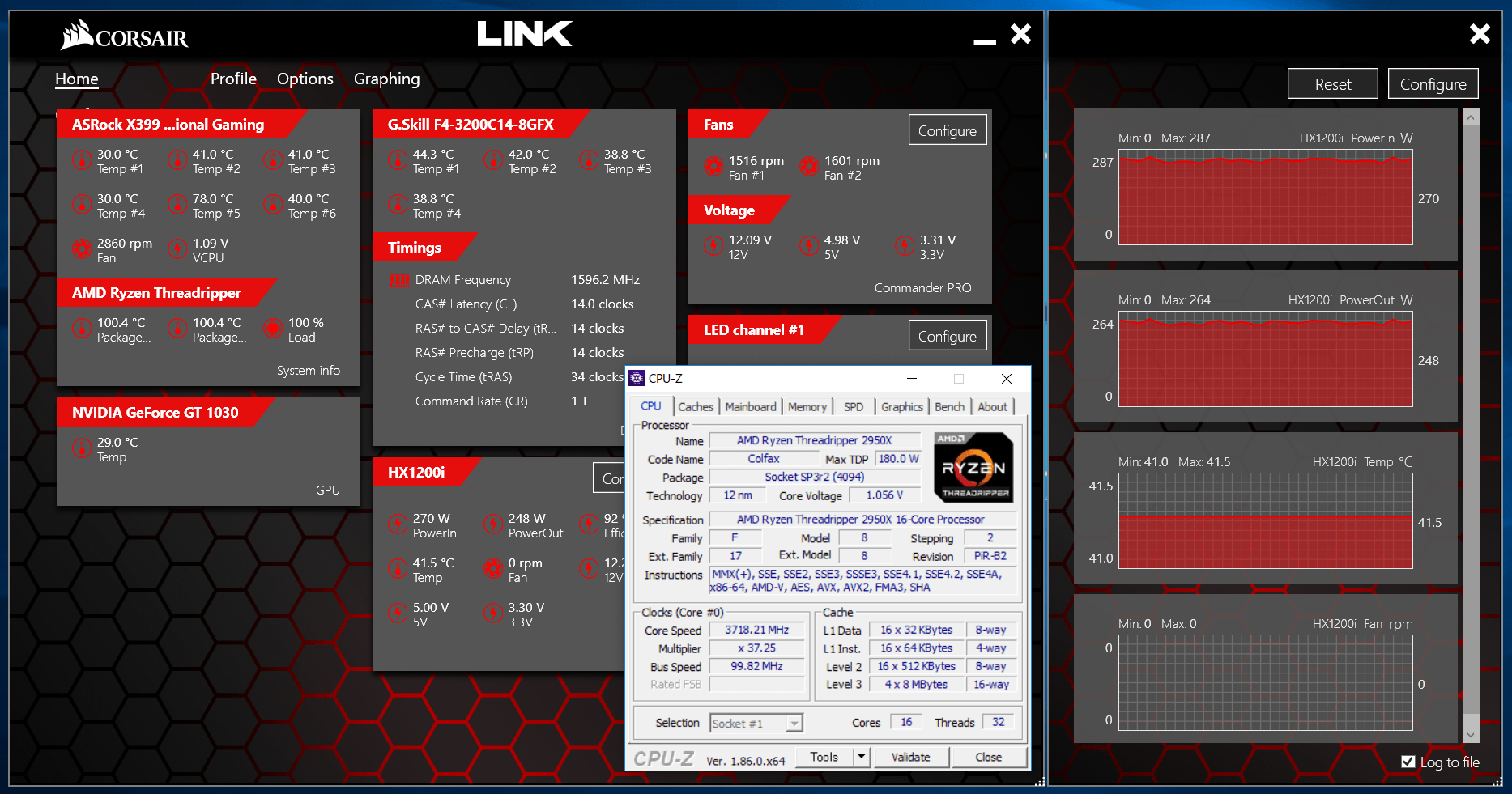Click the HX1200i PowerIn graph
1512x794 pixels.
[1266, 197]
